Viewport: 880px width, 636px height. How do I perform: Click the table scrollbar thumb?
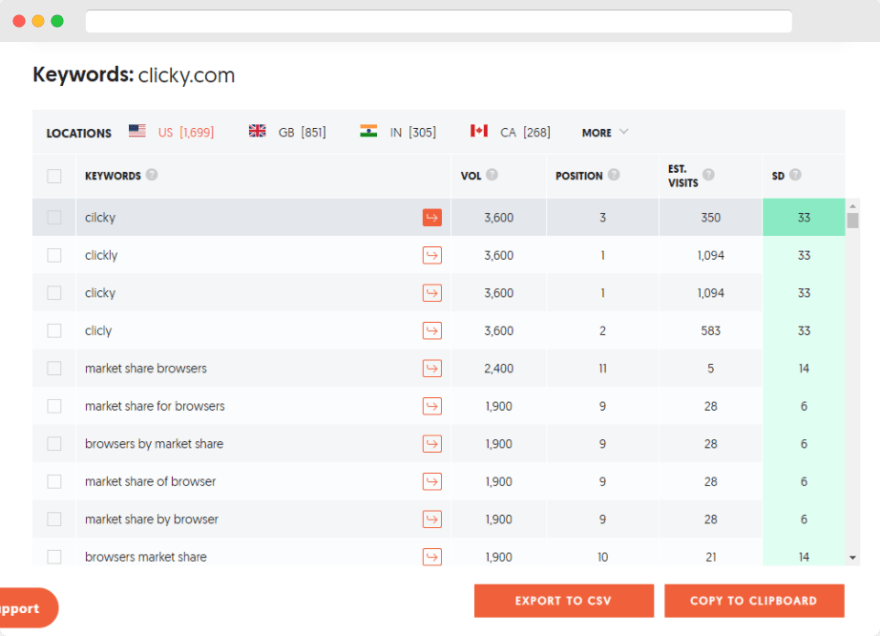point(852,220)
